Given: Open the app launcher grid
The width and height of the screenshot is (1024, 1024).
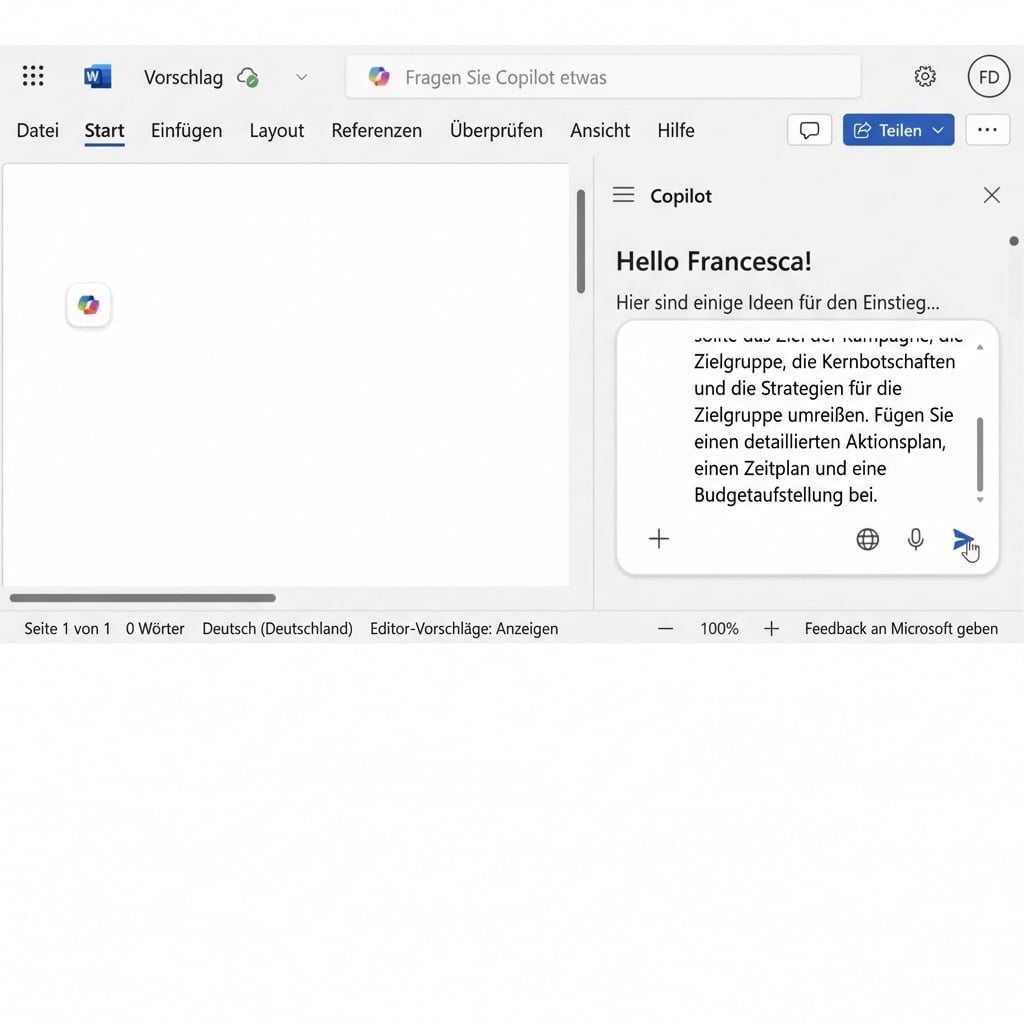Looking at the screenshot, I should coord(32,76).
